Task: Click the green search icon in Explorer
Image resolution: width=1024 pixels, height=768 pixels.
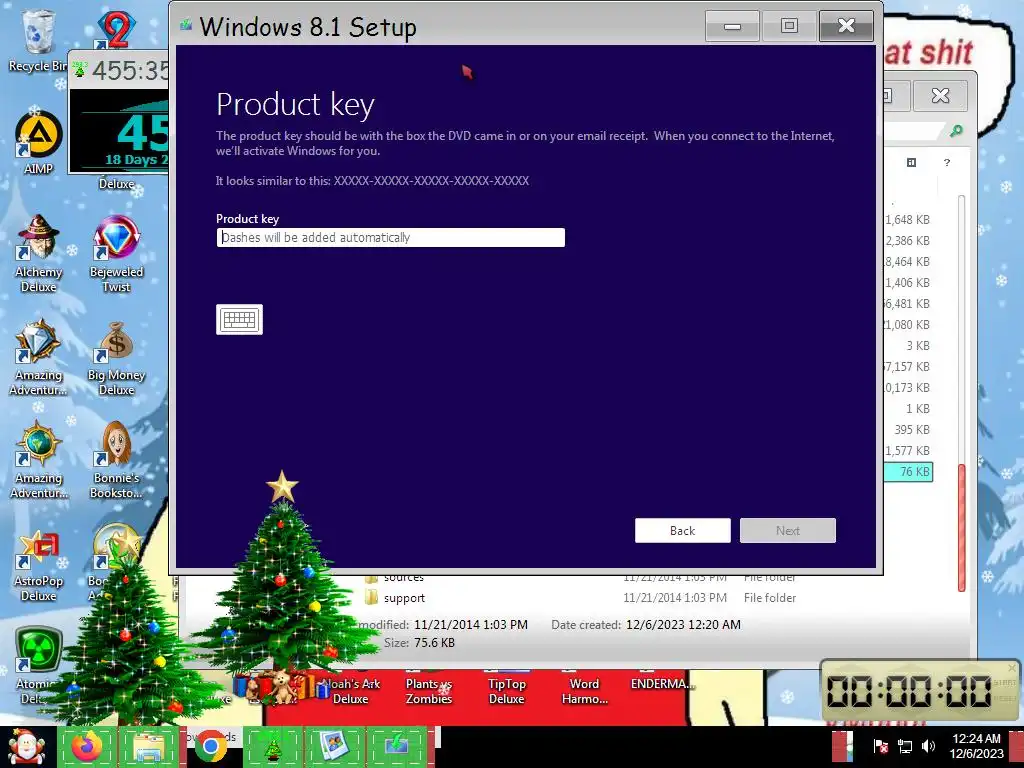Action: 956,131
